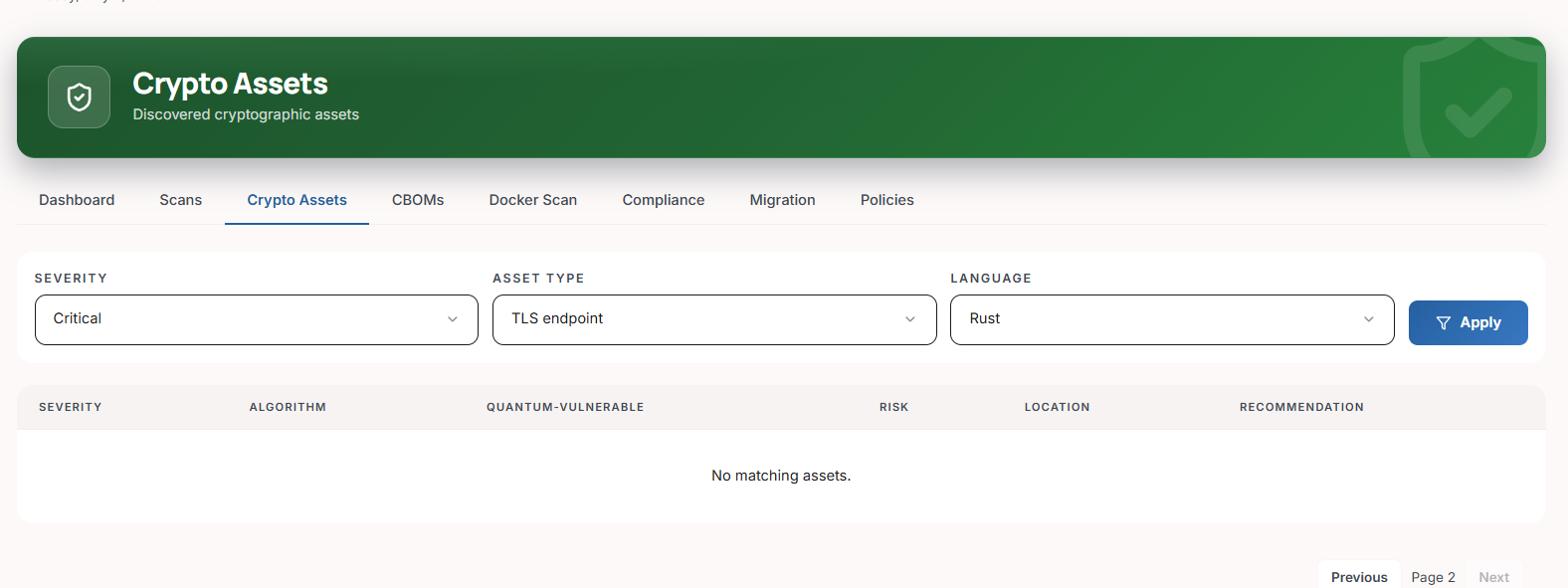
Task: Click the ASSET TYPE filter label
Action: [x=538, y=279]
